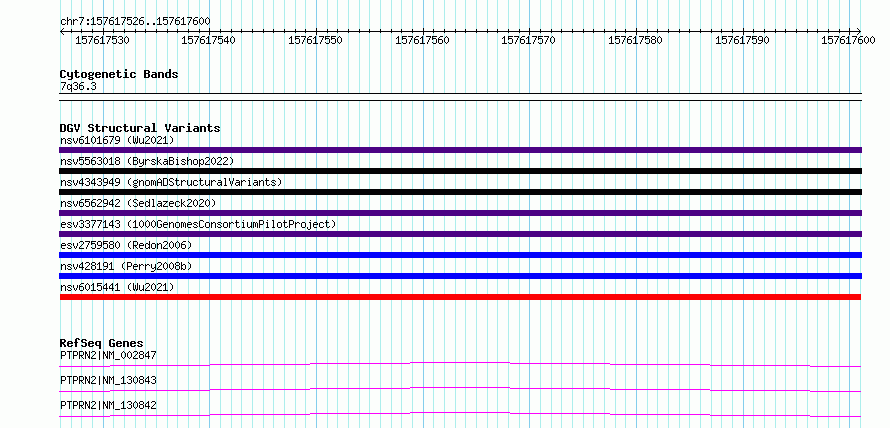Click the chr7:157617526..157617600 region label

click(x=135, y=21)
